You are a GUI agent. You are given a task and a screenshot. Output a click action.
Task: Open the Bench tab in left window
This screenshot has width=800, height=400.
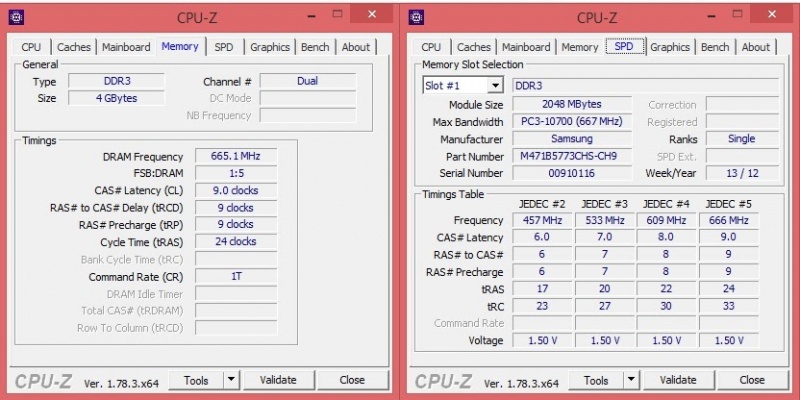pyautogui.click(x=315, y=47)
